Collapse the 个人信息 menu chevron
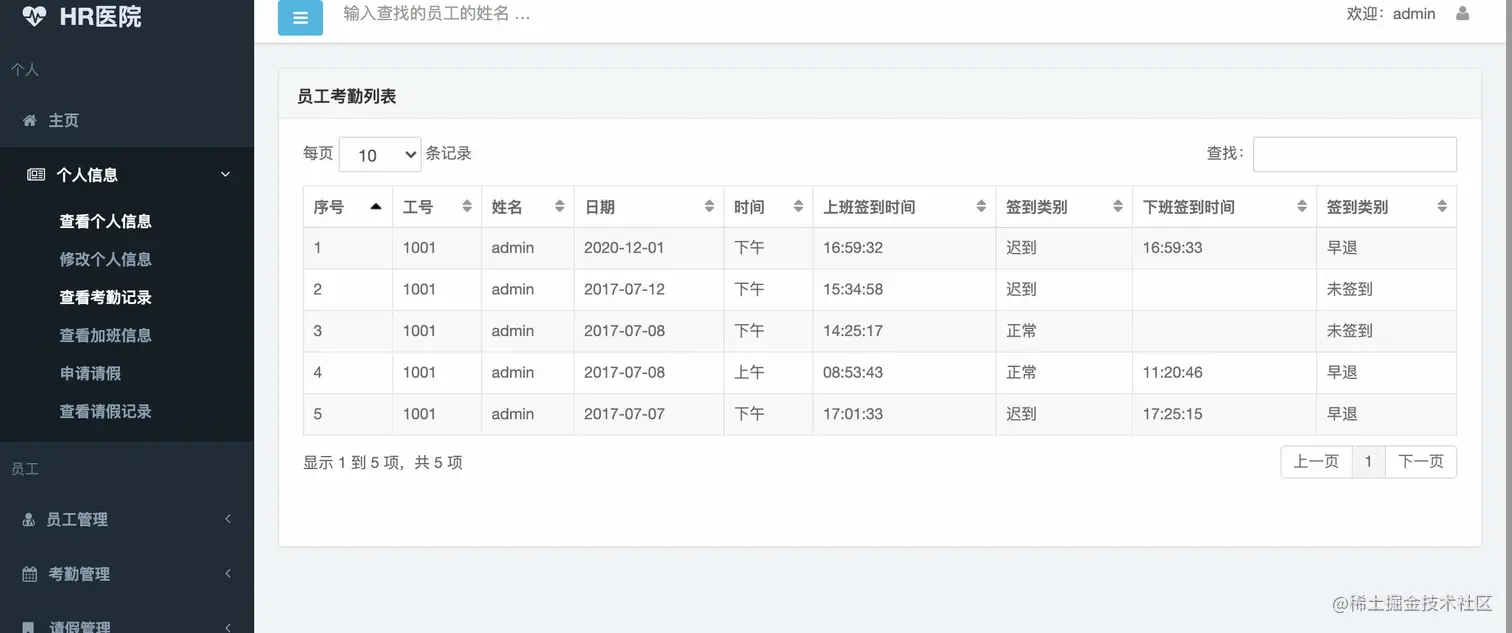This screenshot has width=1512, height=633. [225, 174]
